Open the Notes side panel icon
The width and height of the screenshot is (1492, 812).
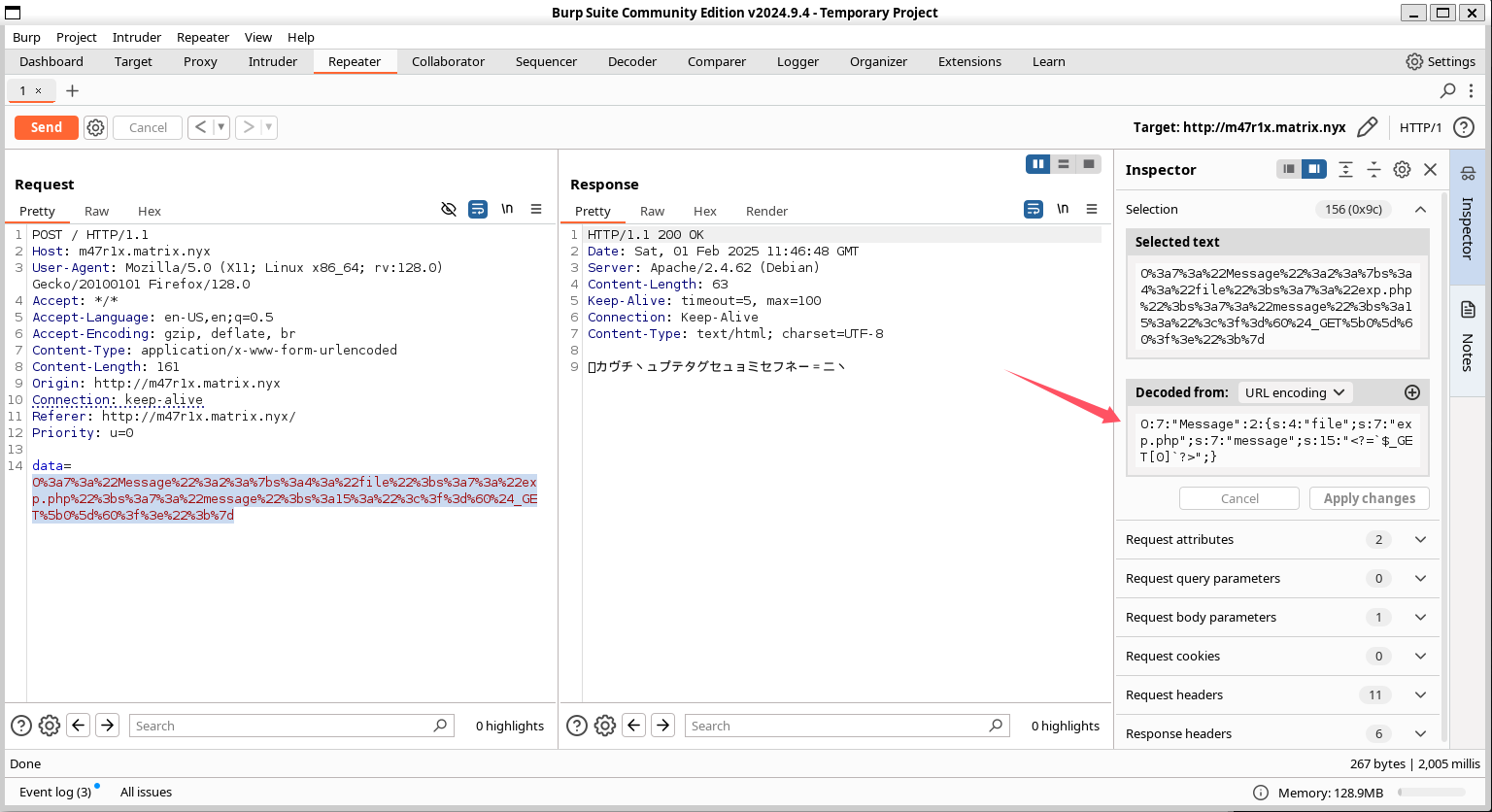1468,310
